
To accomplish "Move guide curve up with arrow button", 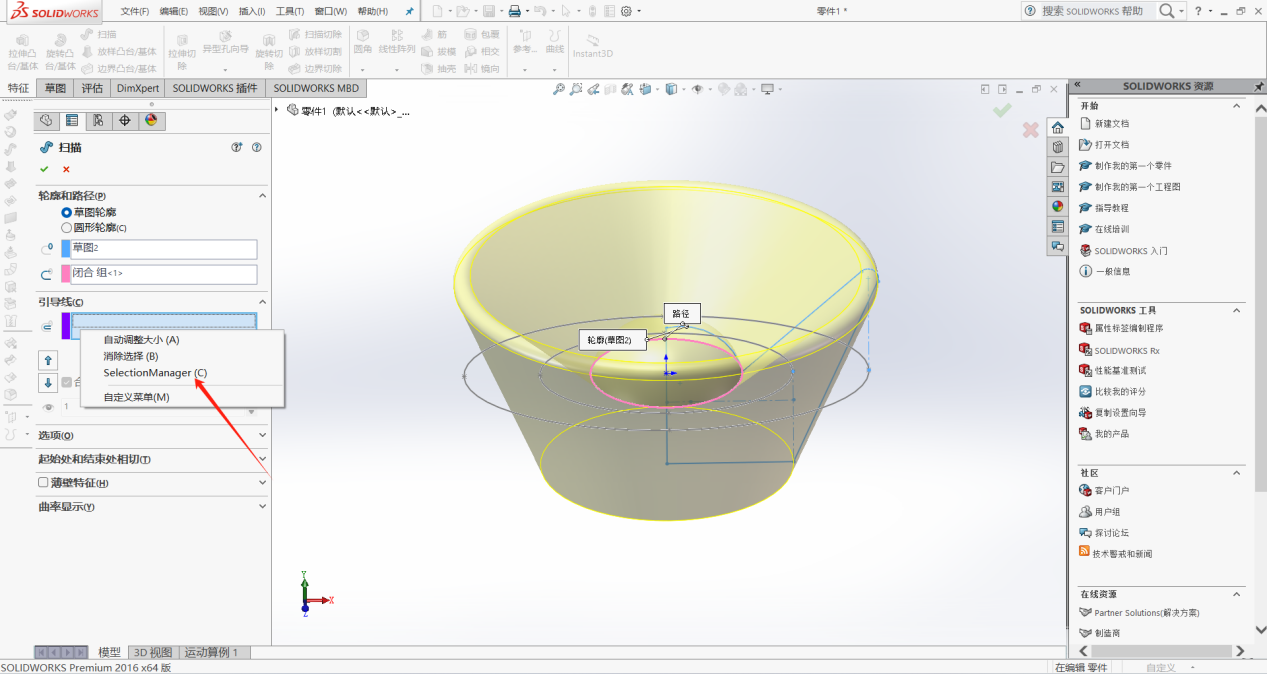I will 48,360.
